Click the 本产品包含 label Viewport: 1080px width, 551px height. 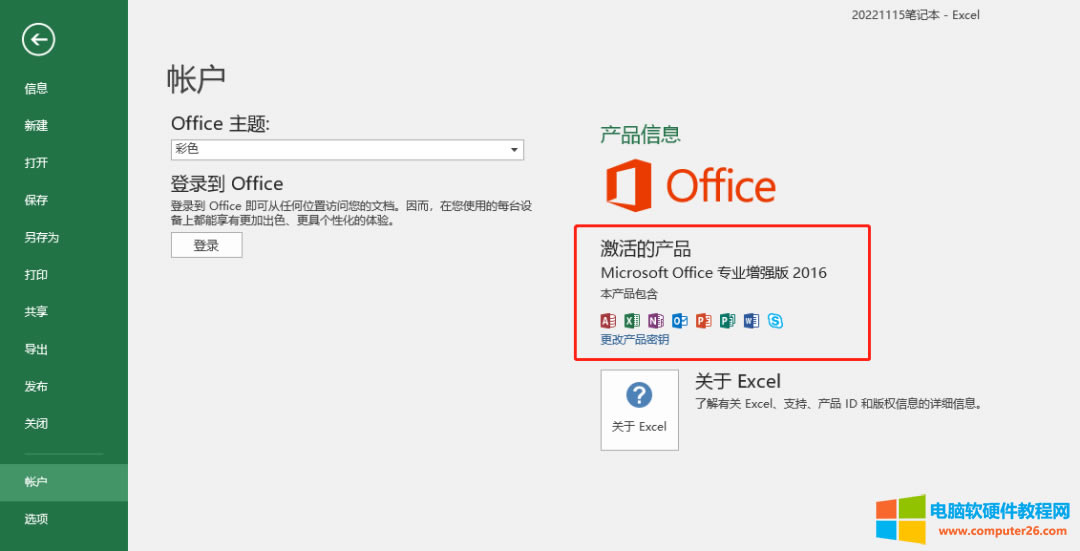(629, 294)
